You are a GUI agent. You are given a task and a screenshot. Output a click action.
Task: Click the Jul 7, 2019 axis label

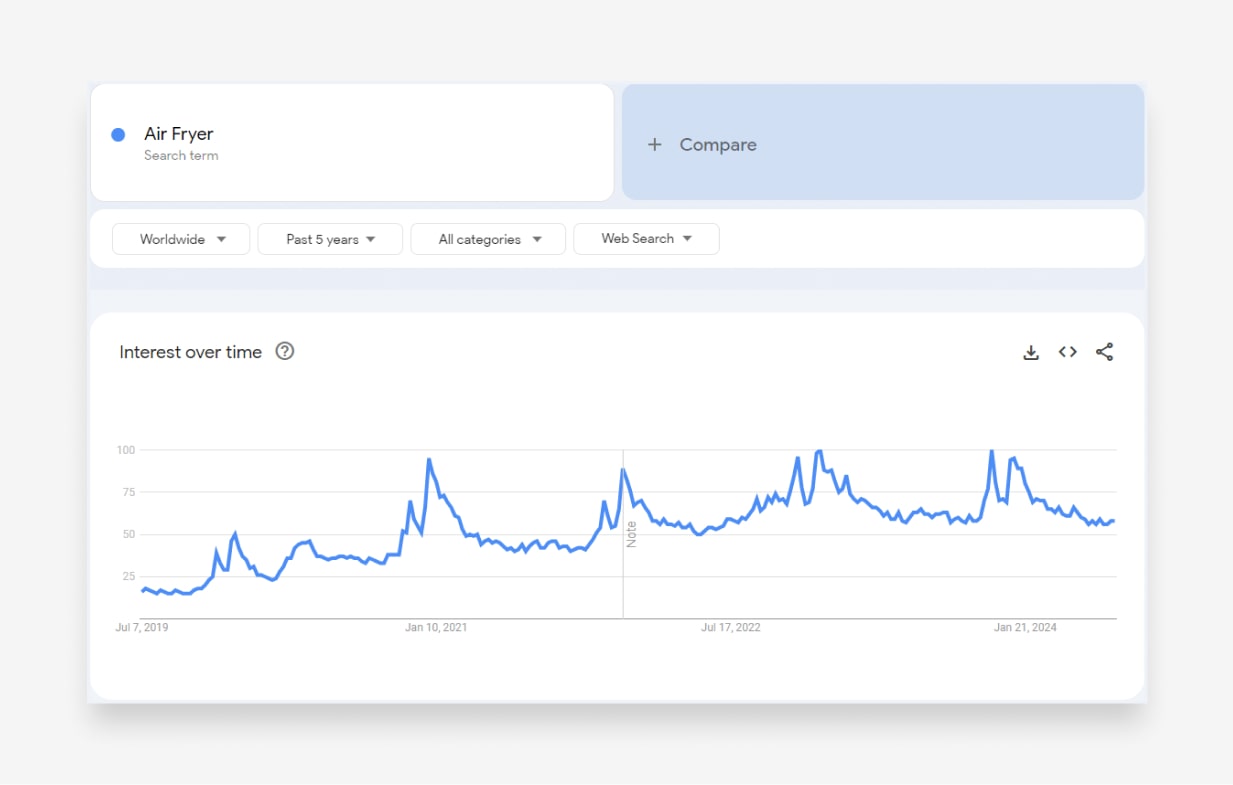click(x=142, y=628)
